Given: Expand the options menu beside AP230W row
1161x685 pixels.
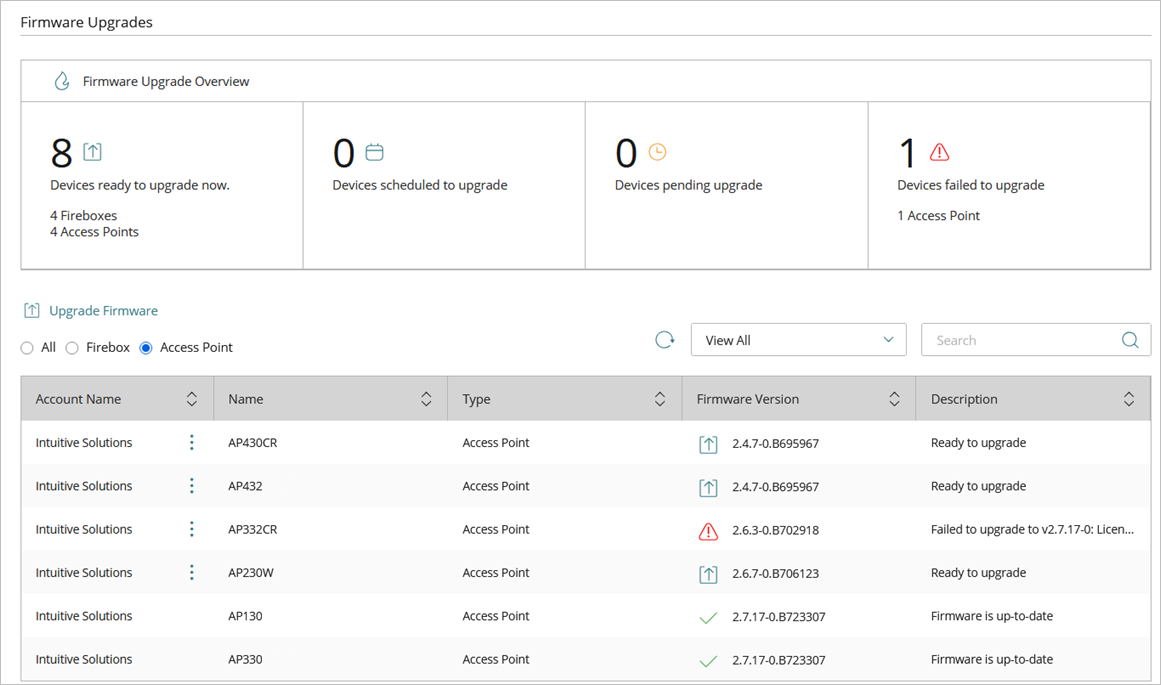Looking at the screenshot, I should (191, 572).
